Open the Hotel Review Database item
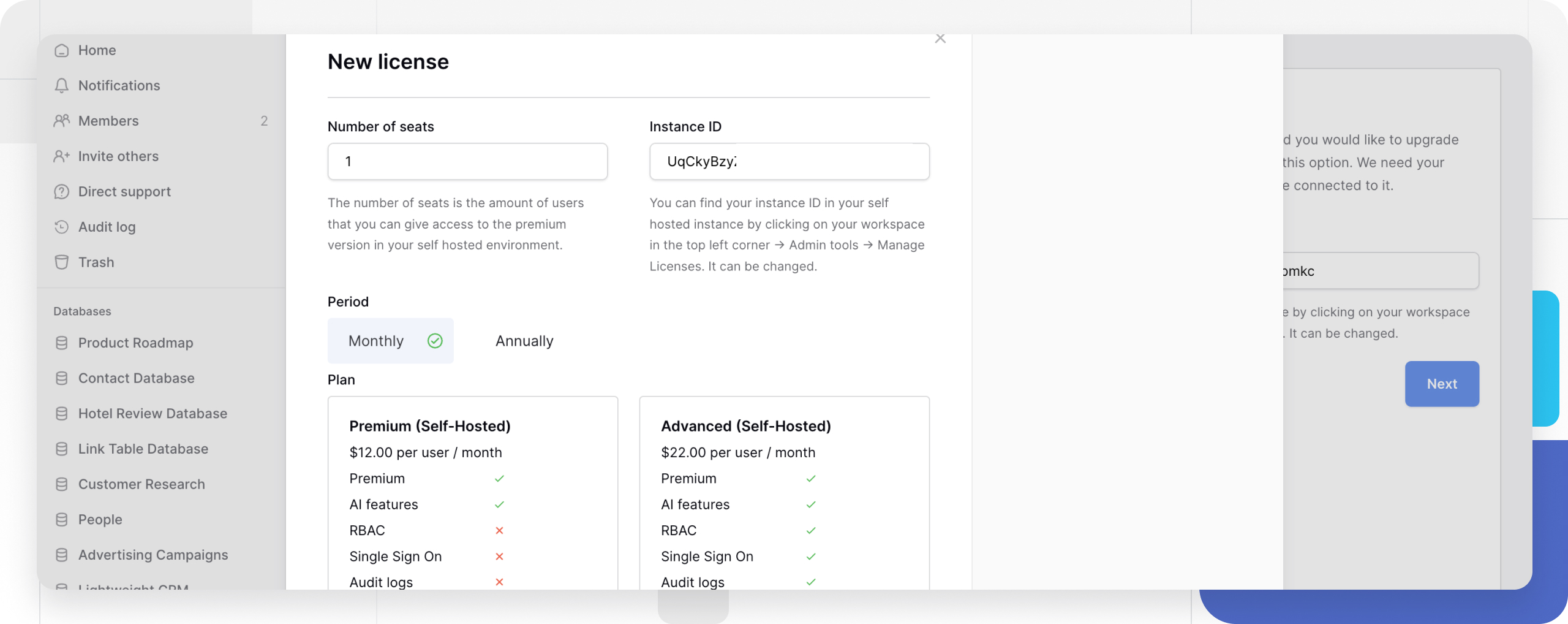Viewport: 1568px width, 624px height. coord(153,414)
